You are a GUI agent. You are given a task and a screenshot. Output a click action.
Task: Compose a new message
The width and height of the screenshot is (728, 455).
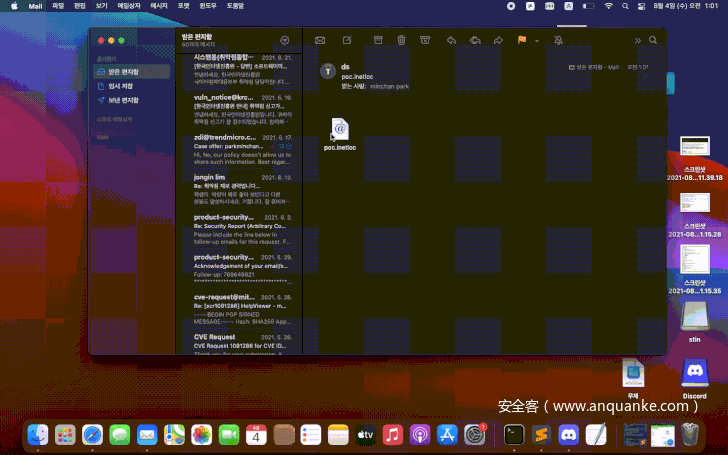347,40
